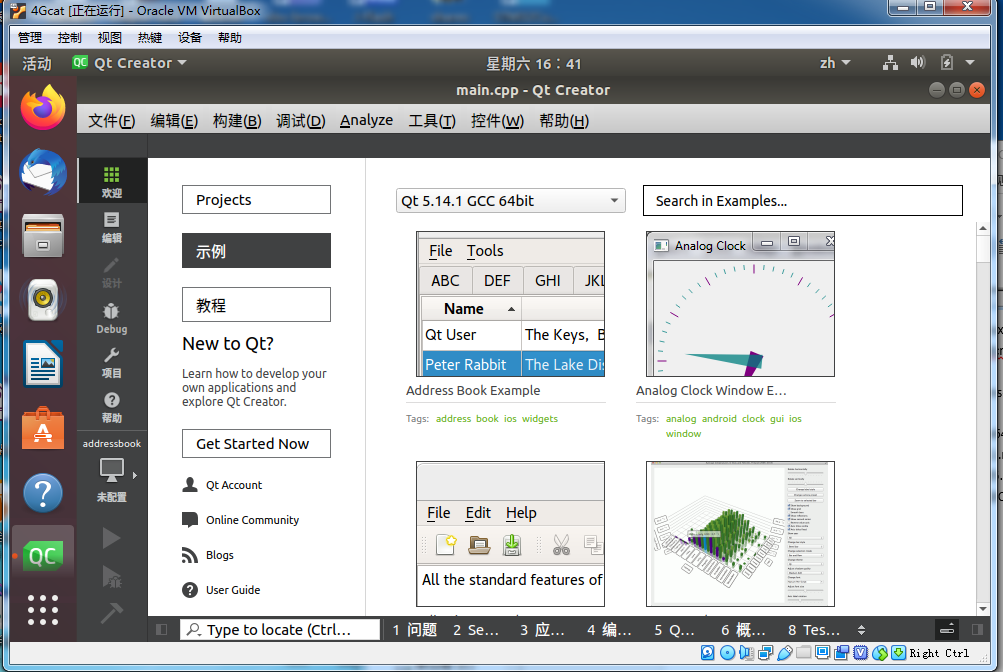The image size is (1003, 672).
Task: Open the 项目 (Projects) mode with wrench icon
Action: 111,363
